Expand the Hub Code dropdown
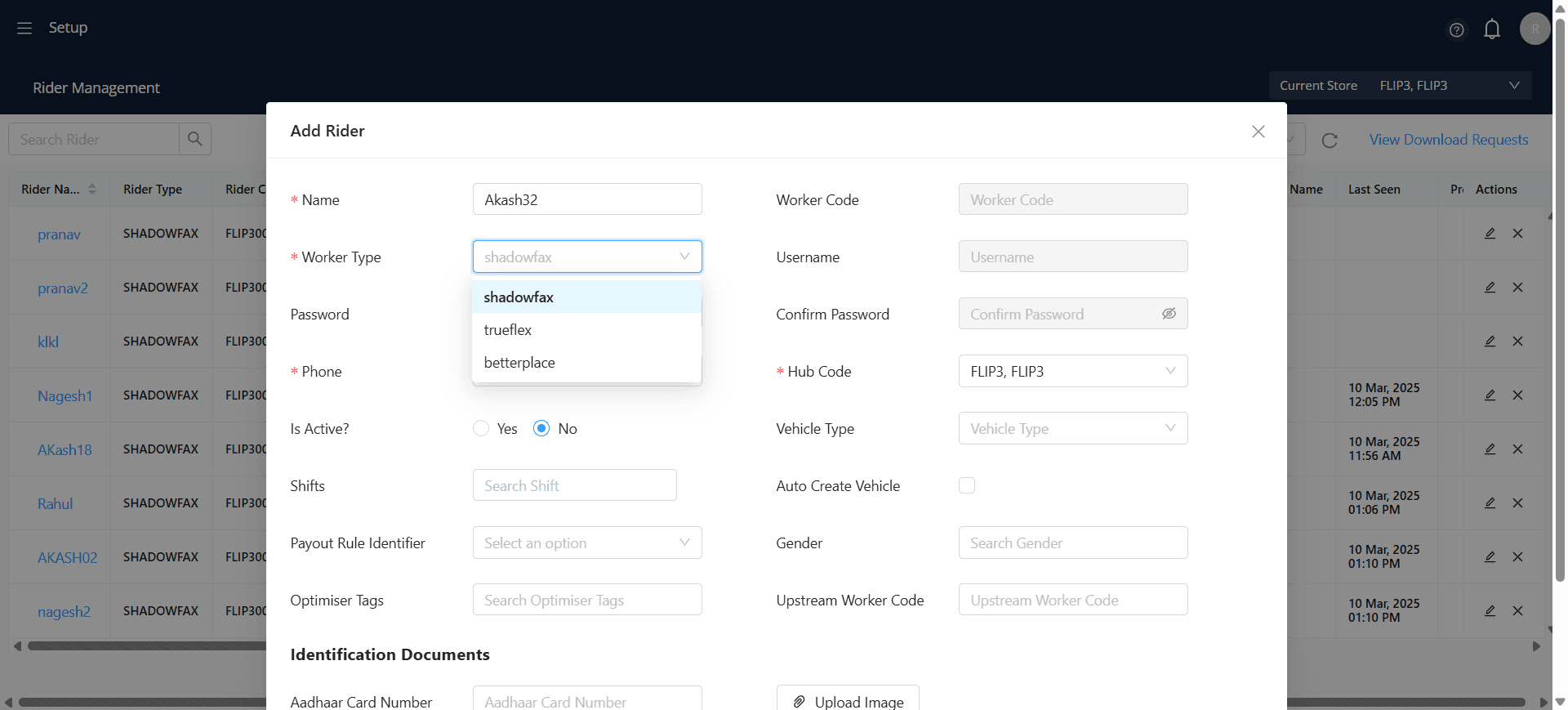Screen dimensions: 1568x710 [x=1073, y=371]
